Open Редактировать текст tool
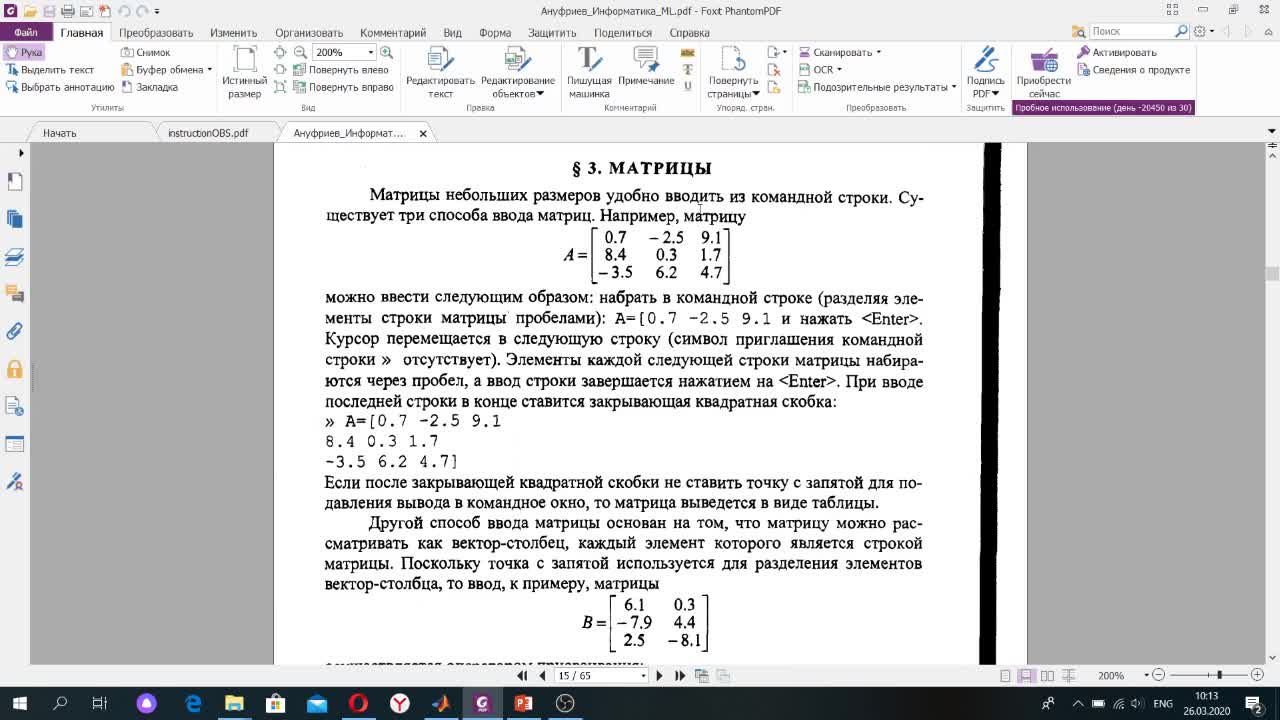This screenshot has width=1280, height=720. tap(440, 72)
